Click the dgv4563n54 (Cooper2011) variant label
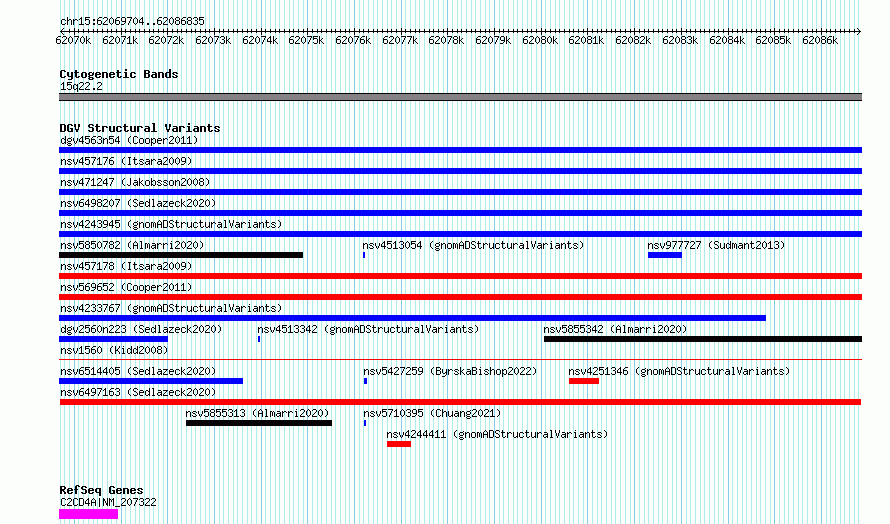Image resolution: width=890 pixels, height=524 pixels. (x=129, y=140)
